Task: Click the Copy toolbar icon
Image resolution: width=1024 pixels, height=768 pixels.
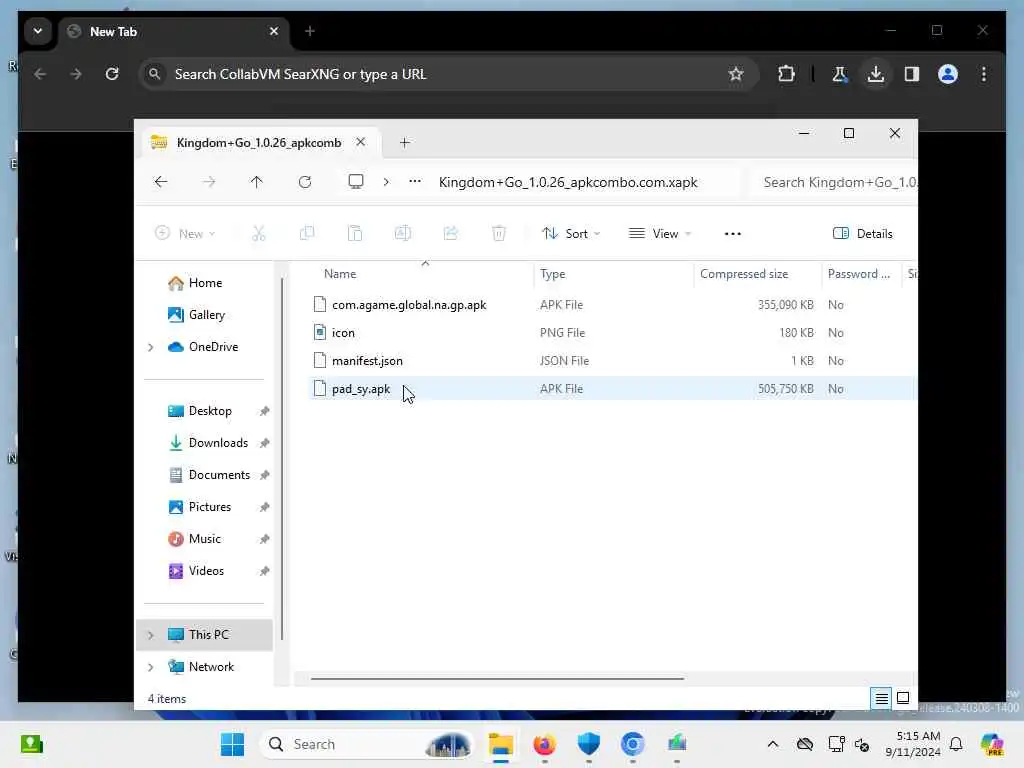Action: [306, 233]
